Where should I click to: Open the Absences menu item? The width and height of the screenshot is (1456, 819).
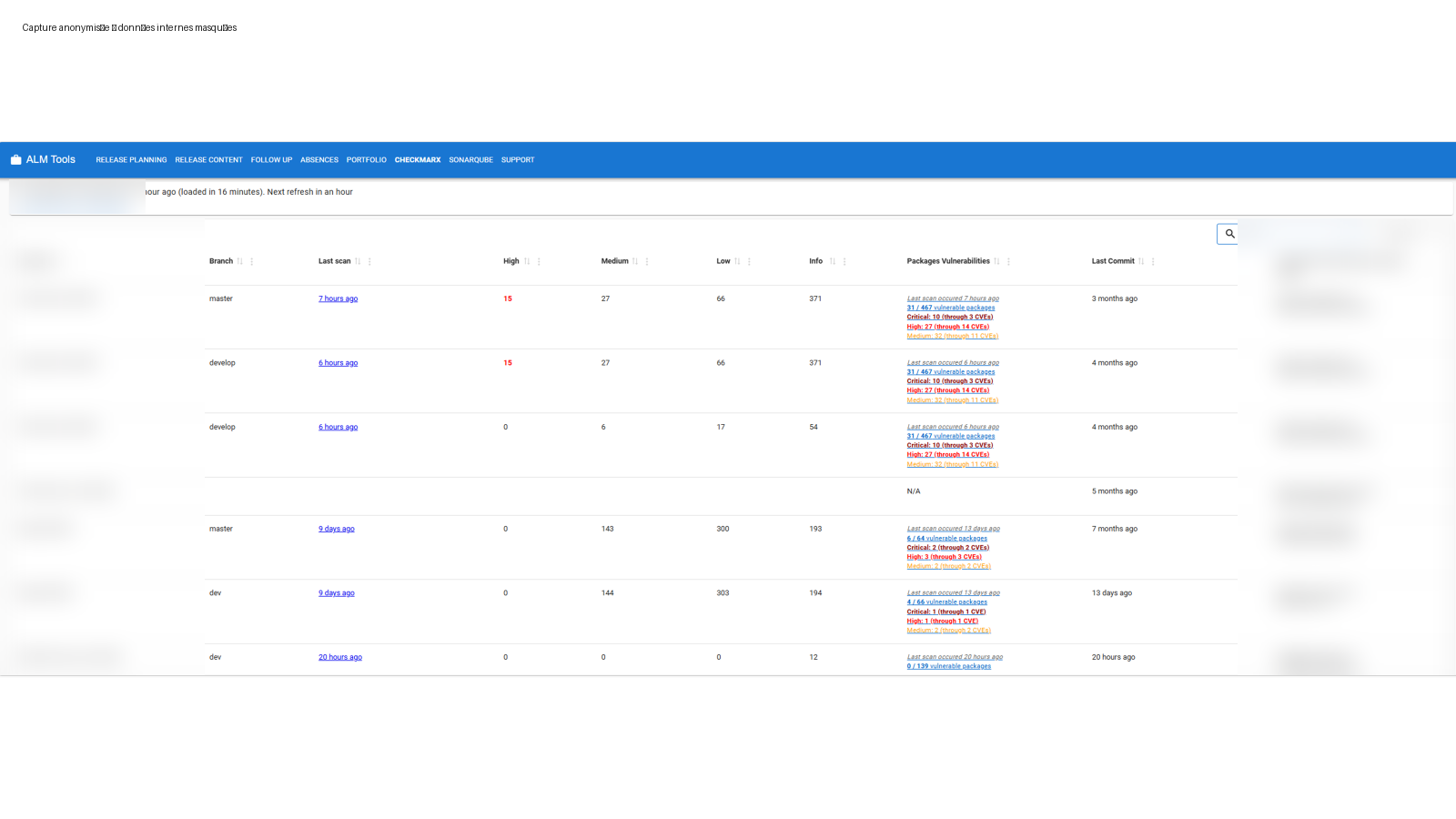click(319, 160)
